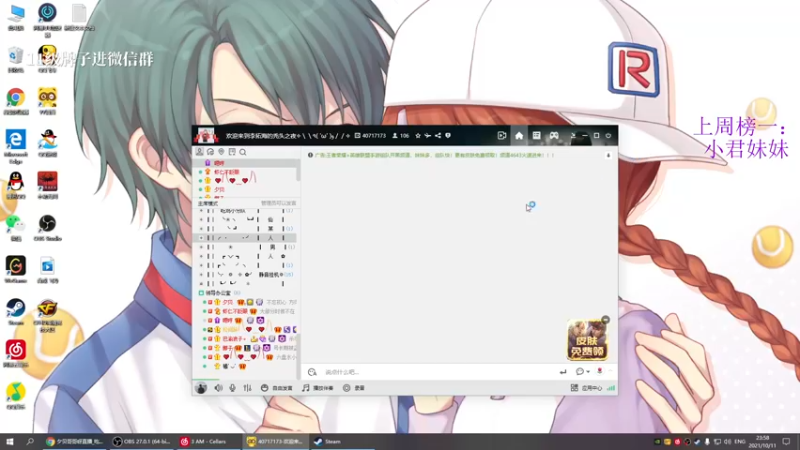
Task: Expand the small arrow next to rose icon
Action: 610,371
